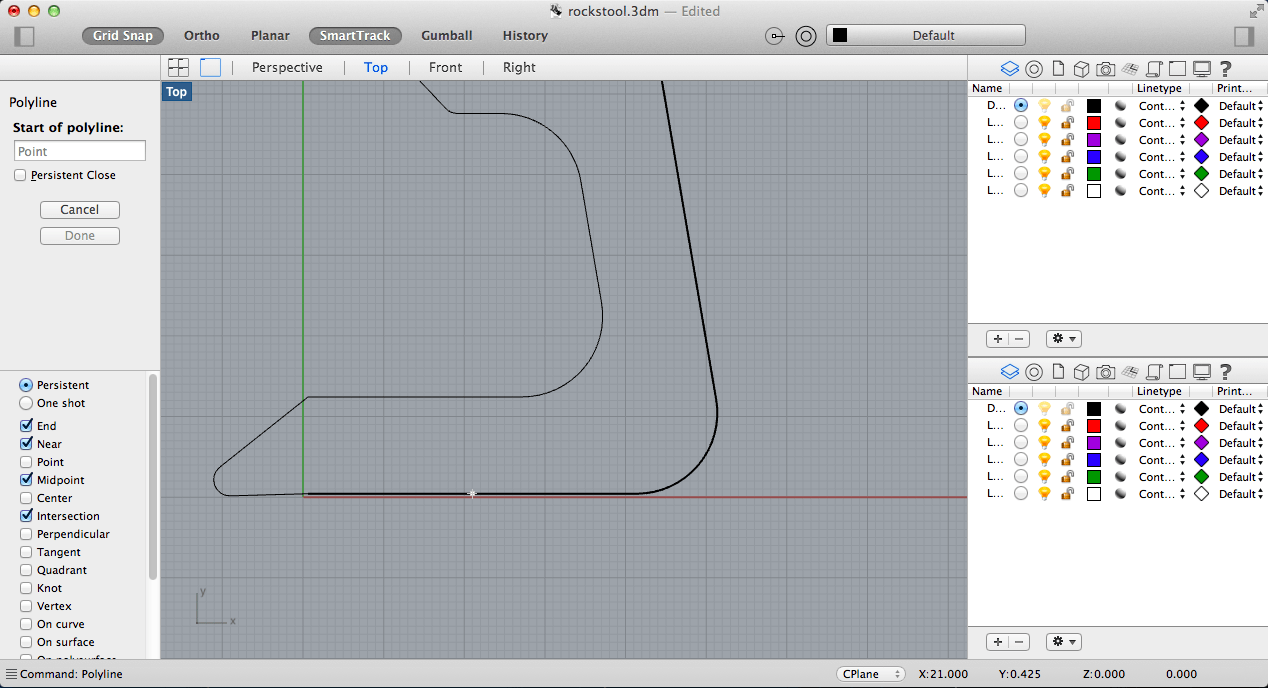Cancel the Polyline command
1268x688 pixels.
point(80,210)
